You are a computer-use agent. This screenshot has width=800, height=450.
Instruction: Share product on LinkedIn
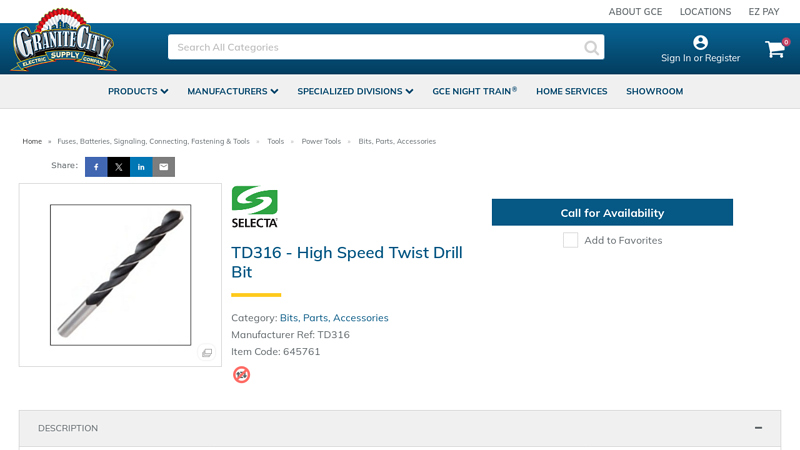pyautogui.click(x=141, y=167)
